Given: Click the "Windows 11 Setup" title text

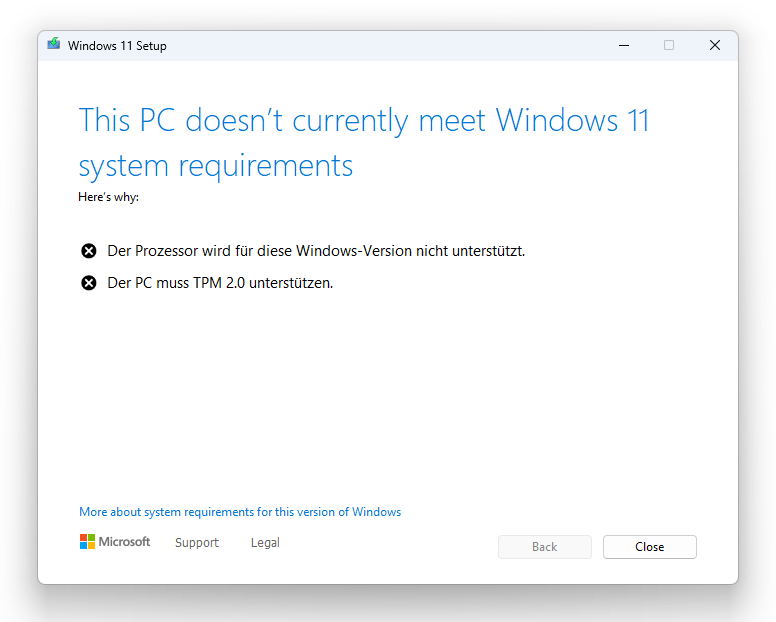Looking at the screenshot, I should (x=117, y=46).
